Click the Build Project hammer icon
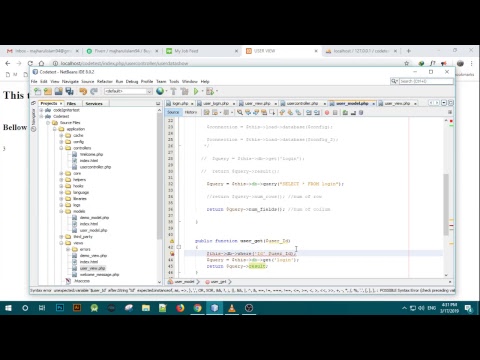480x360 pixels. pyautogui.click(x=173, y=91)
